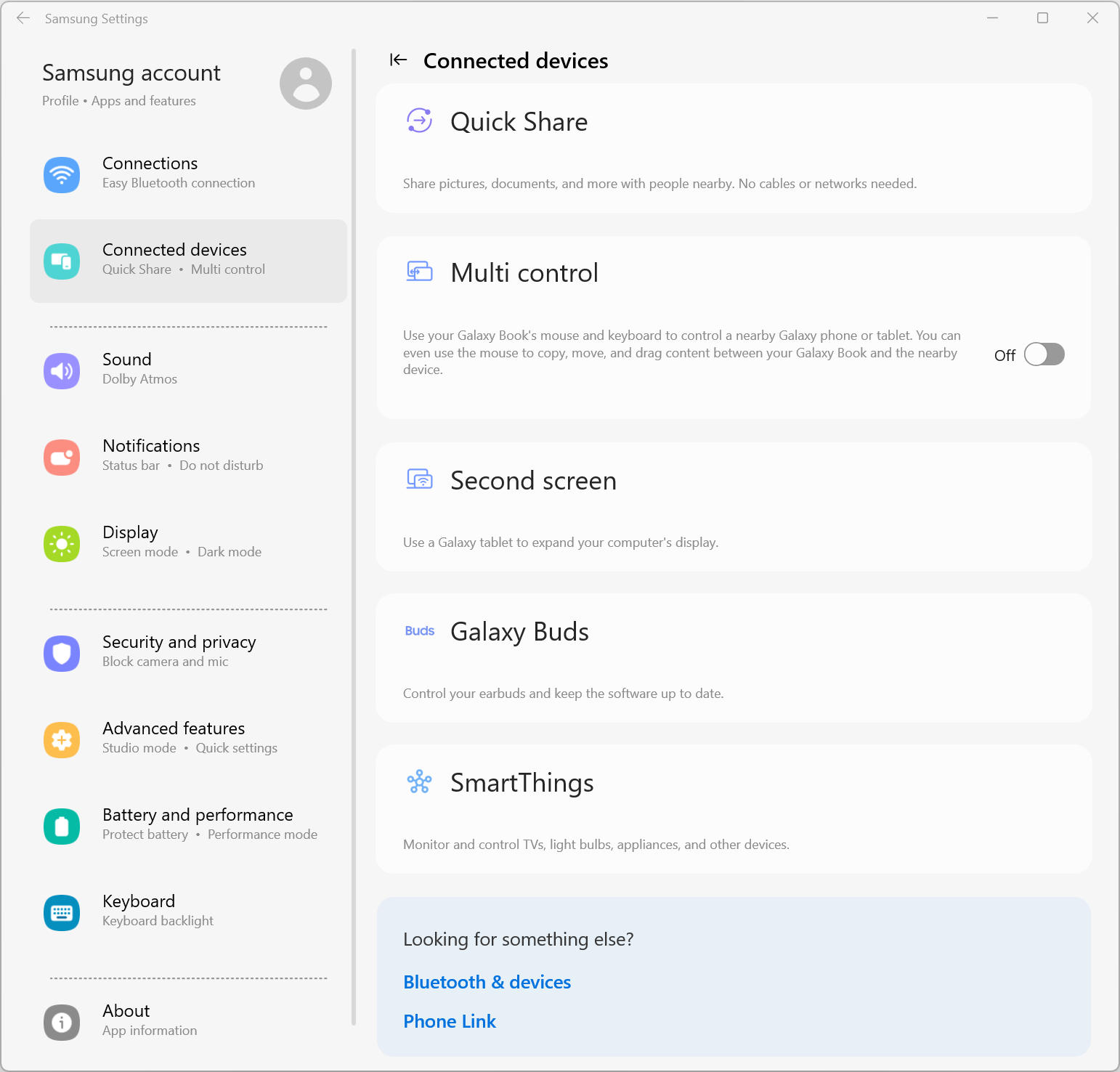Click the 'Connected devices' page title
Image resolution: width=1120 pixels, height=1072 pixels.
tap(516, 61)
